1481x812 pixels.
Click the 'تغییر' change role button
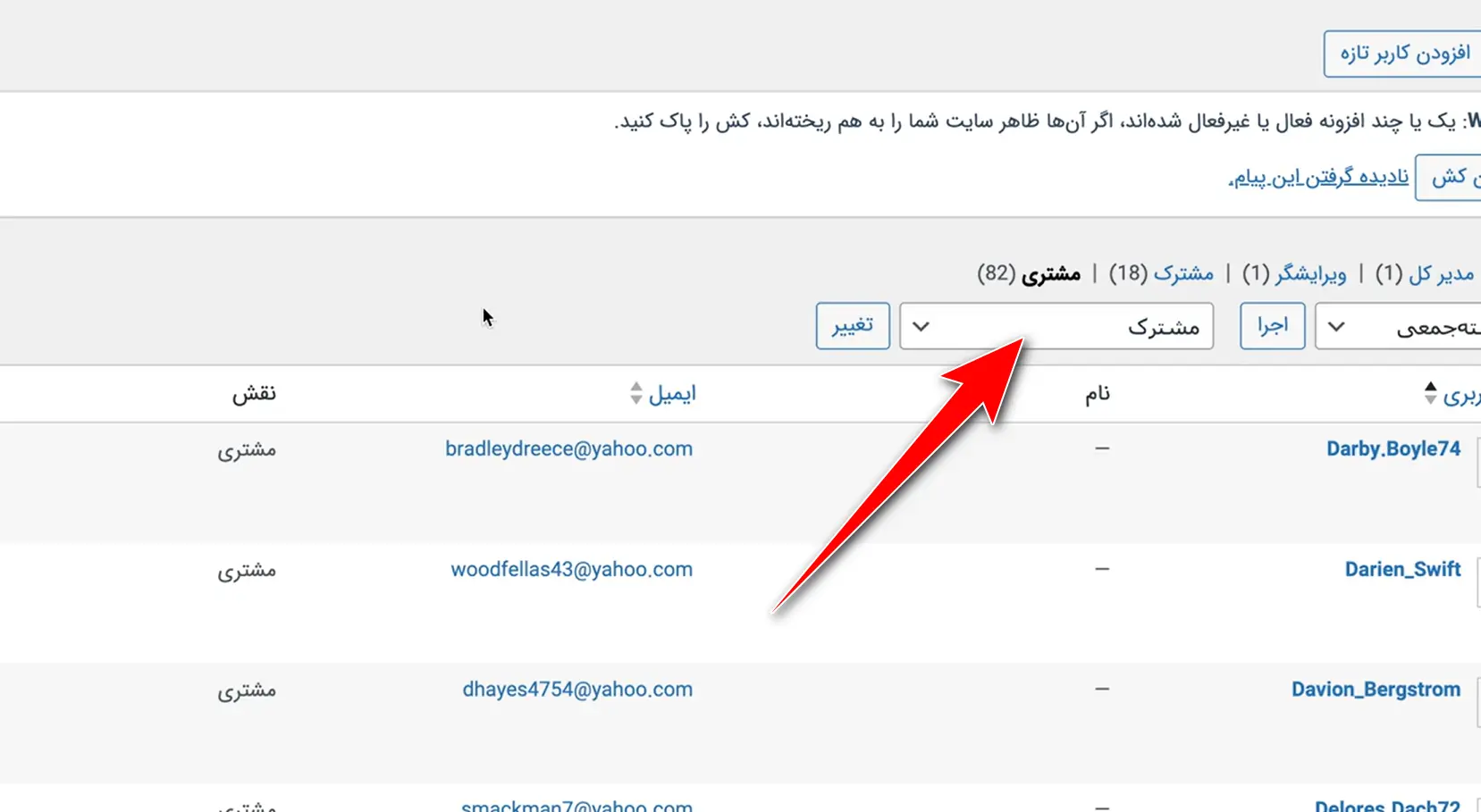pyautogui.click(x=852, y=326)
